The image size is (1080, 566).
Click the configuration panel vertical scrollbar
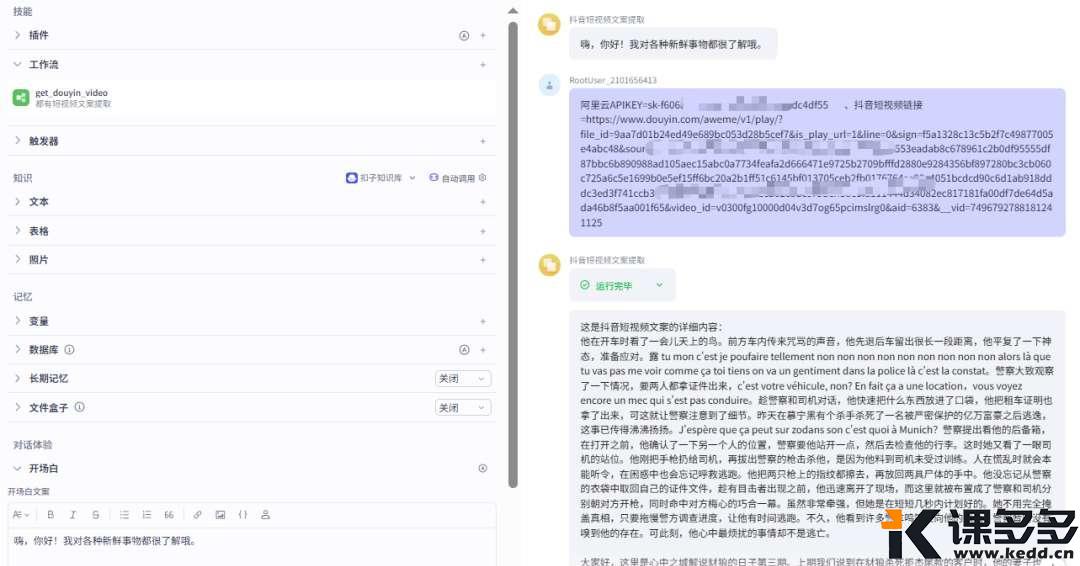[x=512, y=255]
